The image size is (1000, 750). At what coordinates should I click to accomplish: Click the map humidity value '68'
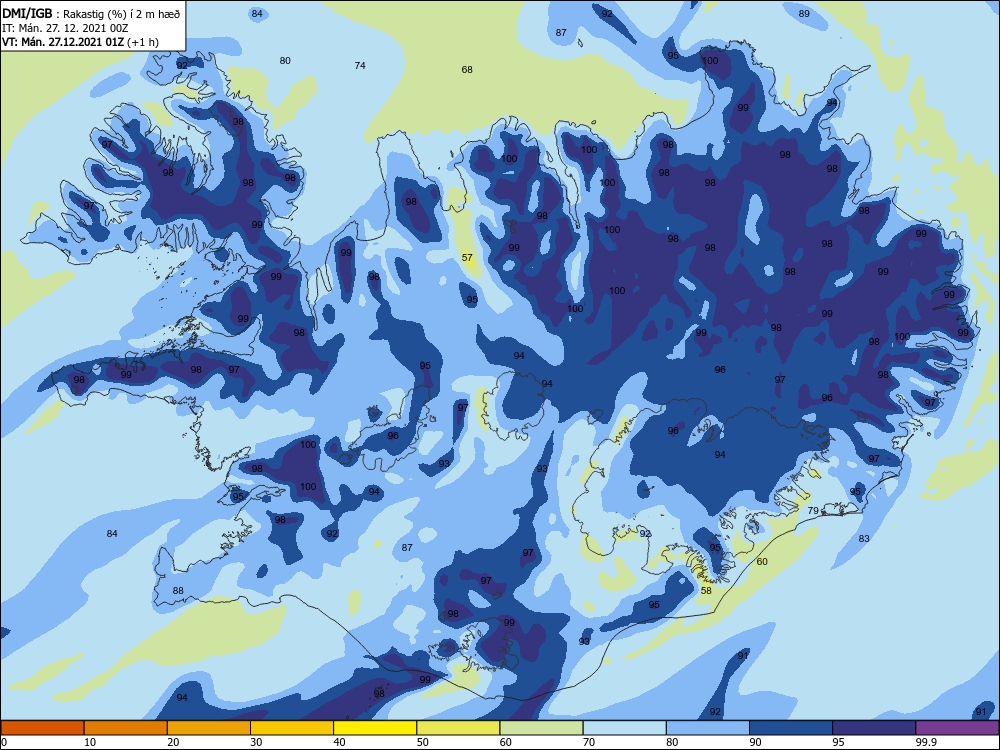click(x=467, y=70)
